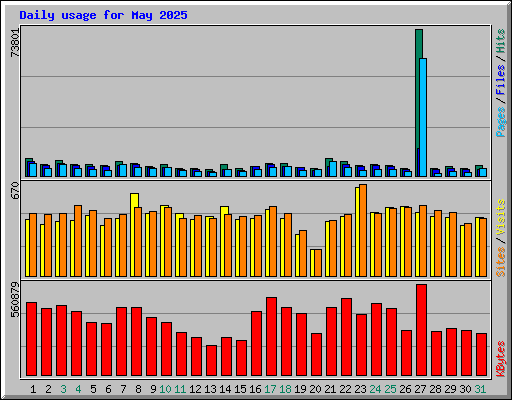Viewport: 512px width, 400px height.
Task: Click day label 7 on the x-axis
Action: click(x=123, y=389)
